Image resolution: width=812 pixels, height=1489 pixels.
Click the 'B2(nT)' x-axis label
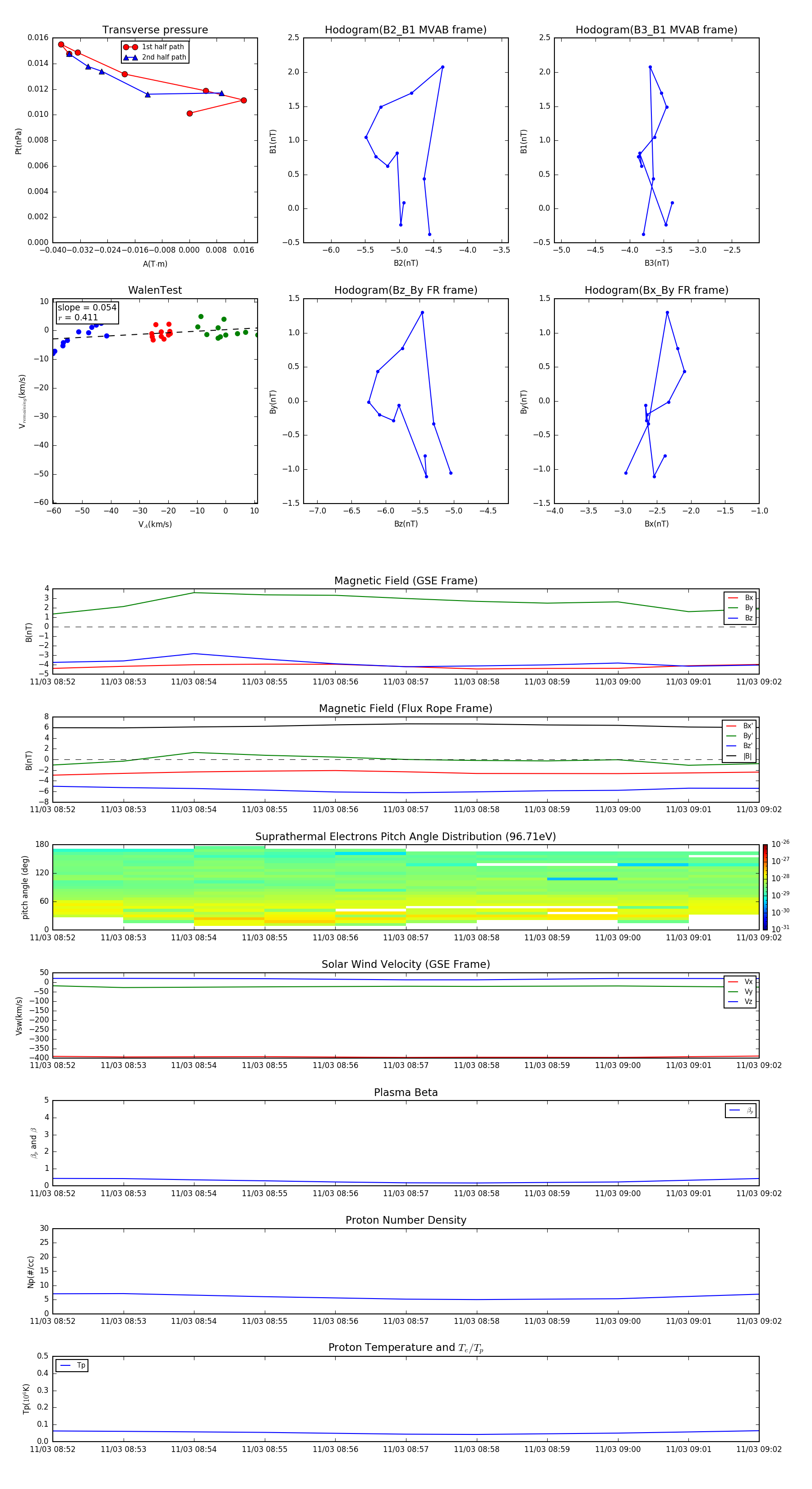406,263
